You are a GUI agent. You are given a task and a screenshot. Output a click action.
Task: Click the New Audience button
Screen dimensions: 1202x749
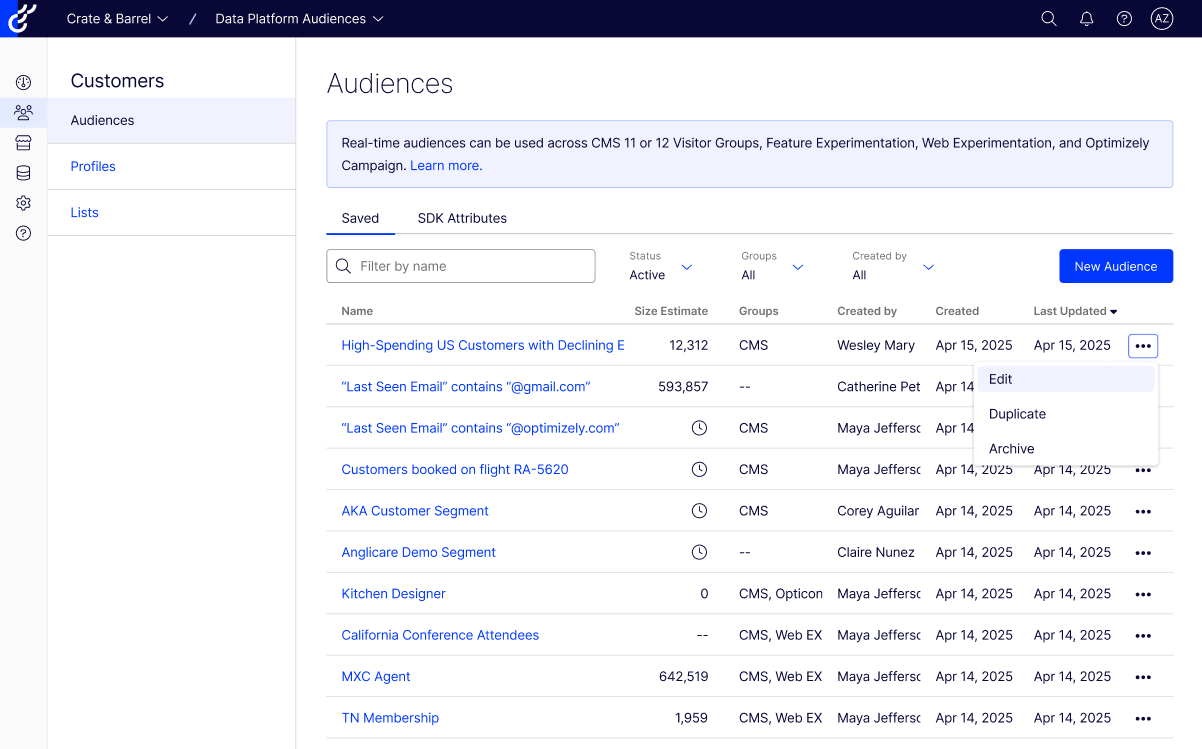click(x=1115, y=266)
